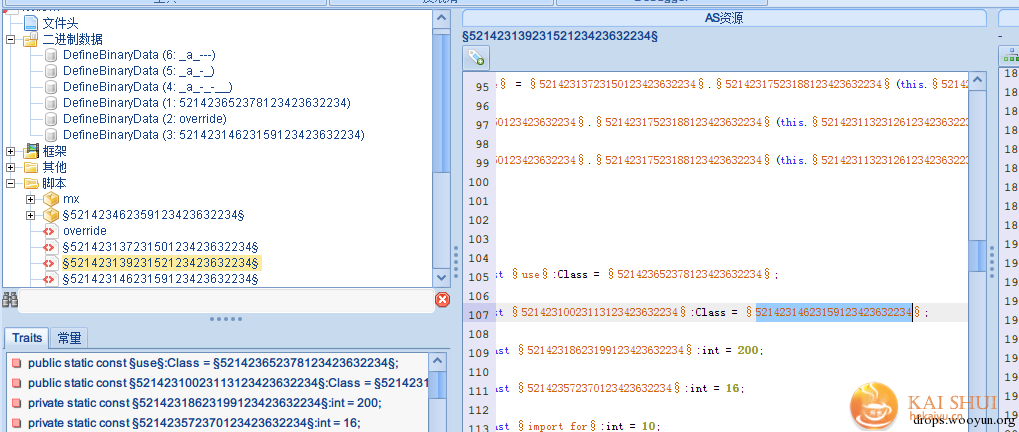Click the green hierarchy icon at far right
The image size is (1019, 432).
tap(1010, 58)
